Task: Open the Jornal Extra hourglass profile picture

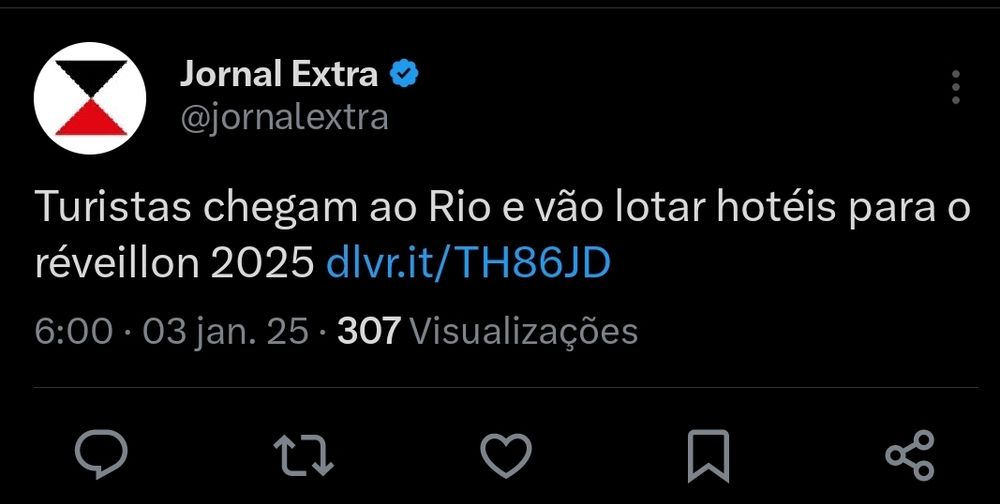Action: (90, 98)
